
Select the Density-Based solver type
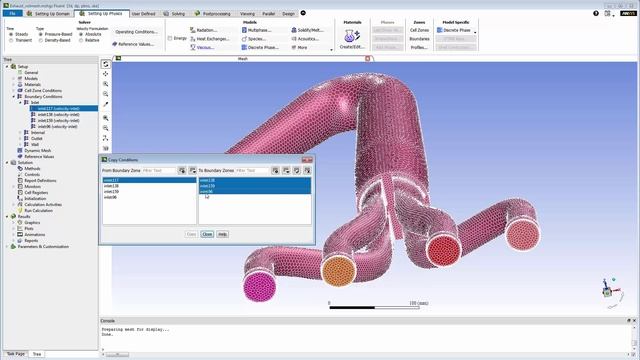pyautogui.click(x=55, y=40)
